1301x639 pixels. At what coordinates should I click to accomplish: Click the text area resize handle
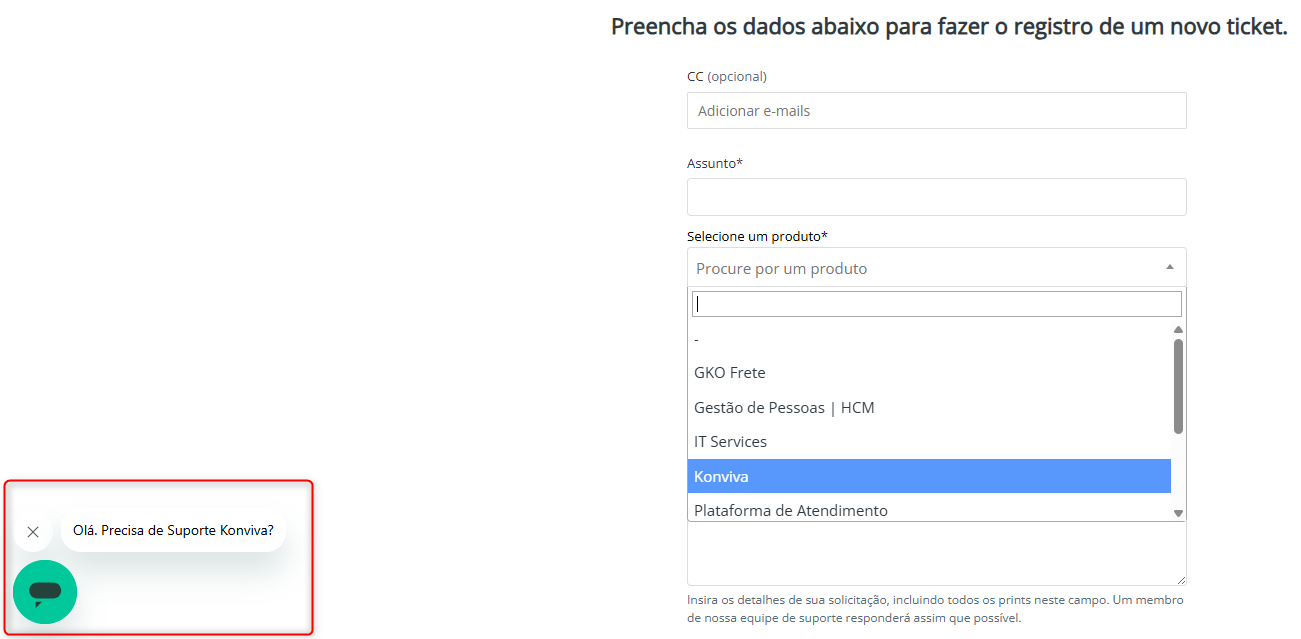click(1180, 579)
